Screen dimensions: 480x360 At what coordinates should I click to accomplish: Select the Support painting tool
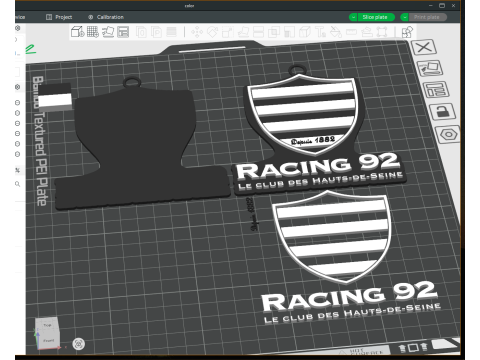289,32
